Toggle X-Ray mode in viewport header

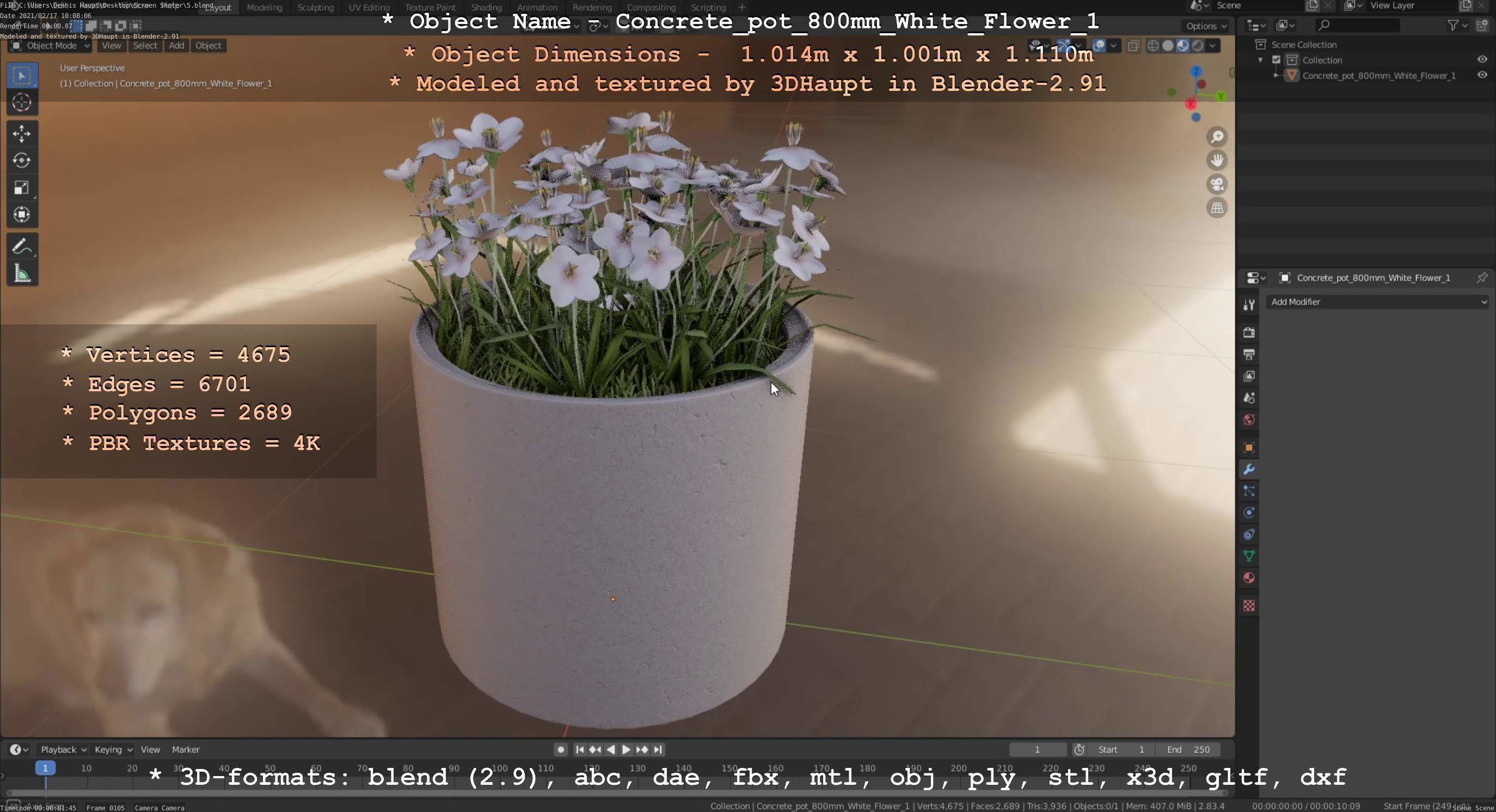(1133, 46)
